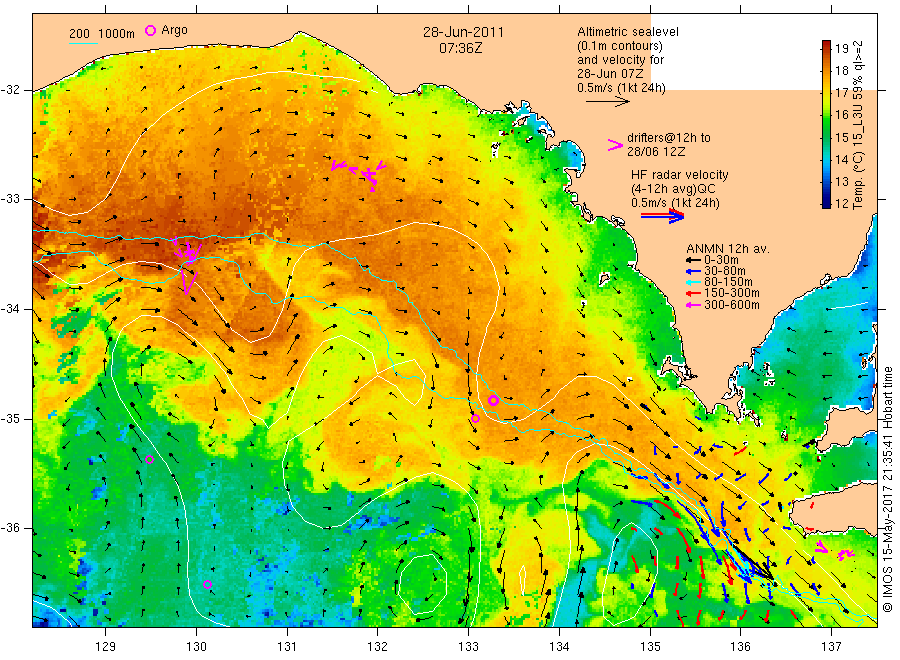Click the latitude axis label -32

point(11,90)
